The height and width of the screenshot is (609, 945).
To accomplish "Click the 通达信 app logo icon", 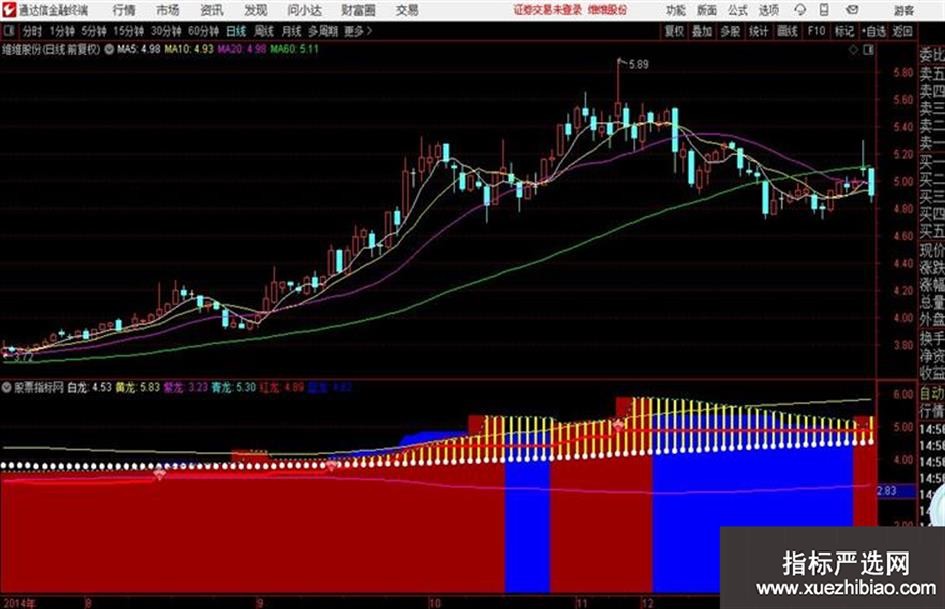I will (x=9, y=10).
